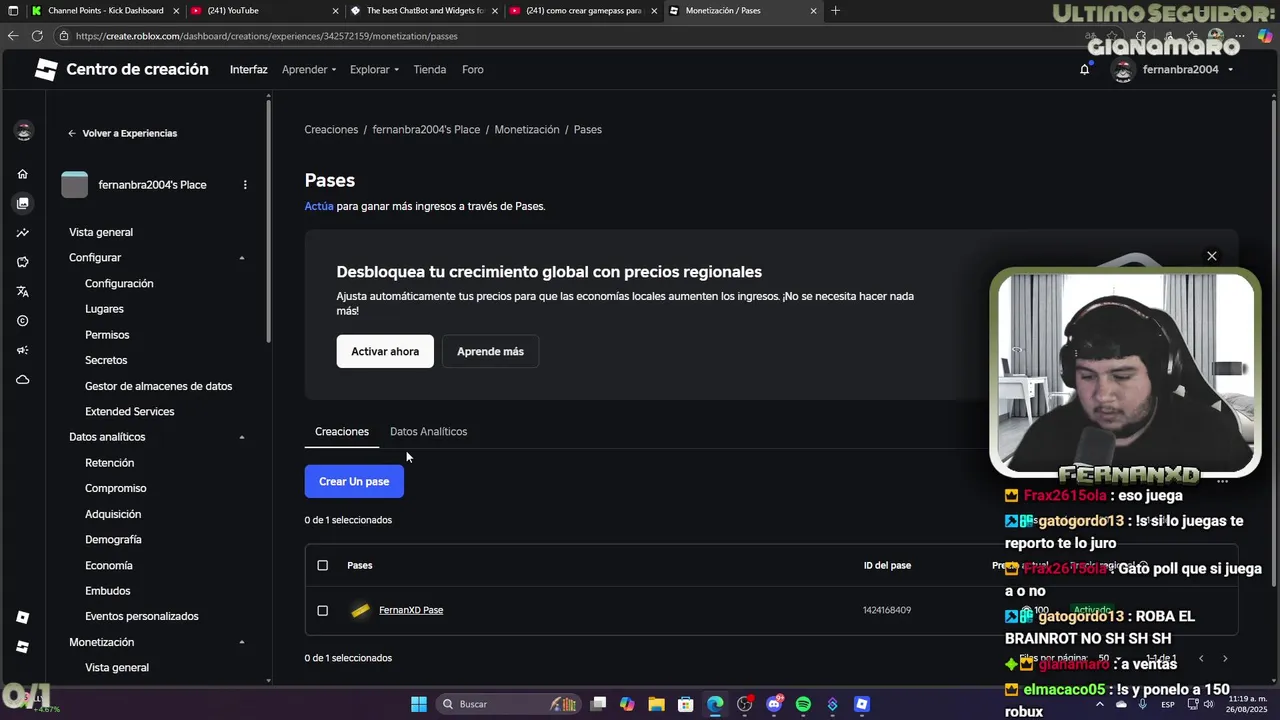
Task: Open the Aprender dropdown menu
Action: point(309,70)
